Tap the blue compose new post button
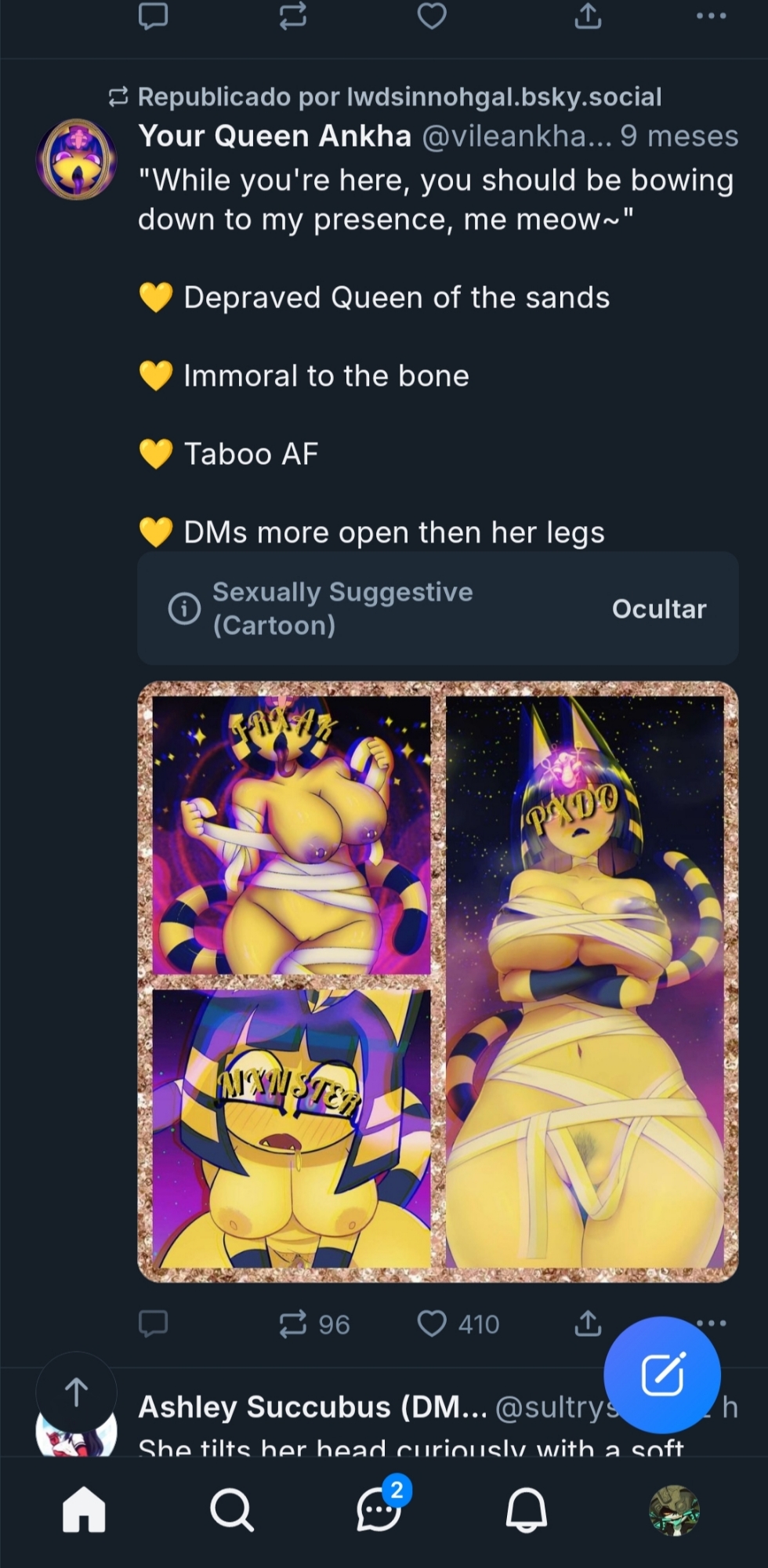 tap(662, 1374)
